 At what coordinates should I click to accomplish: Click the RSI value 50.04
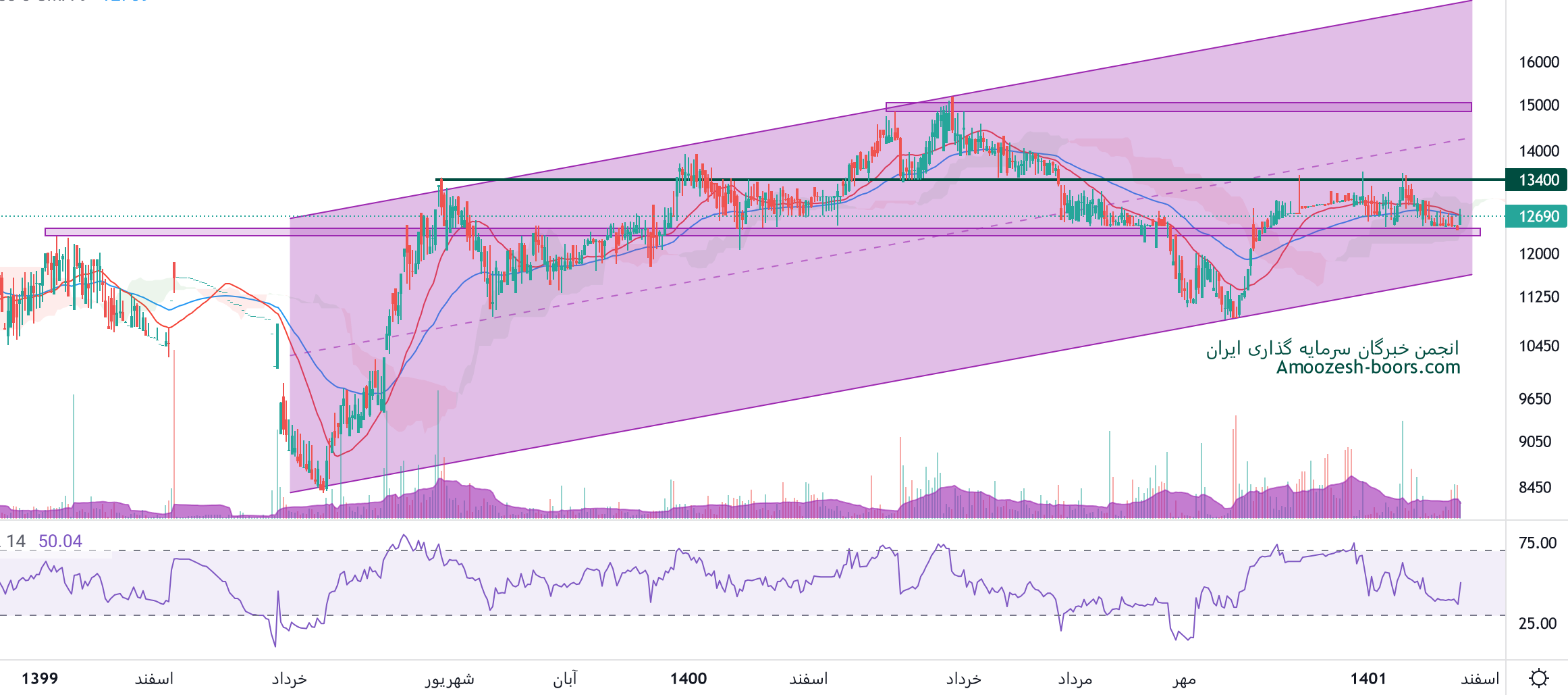(x=60, y=541)
